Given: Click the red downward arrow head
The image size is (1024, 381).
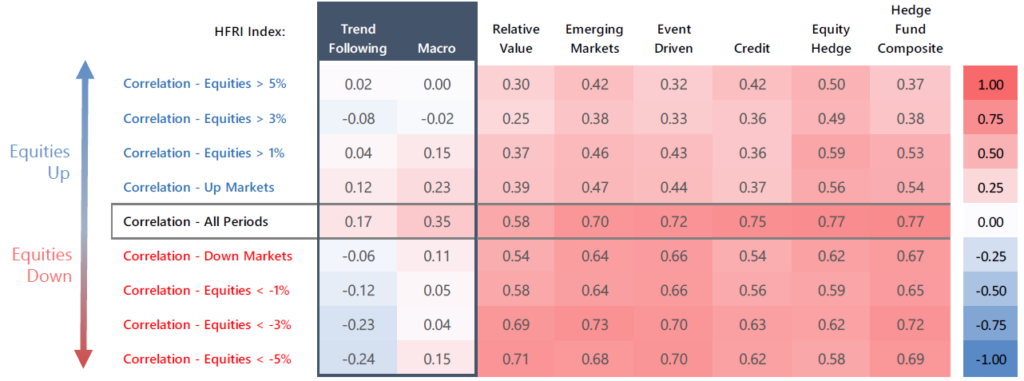Looking at the screenshot, I should pos(86,359).
